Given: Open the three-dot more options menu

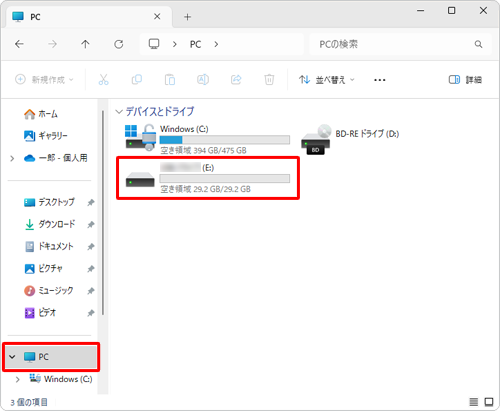Looking at the screenshot, I should click(380, 80).
